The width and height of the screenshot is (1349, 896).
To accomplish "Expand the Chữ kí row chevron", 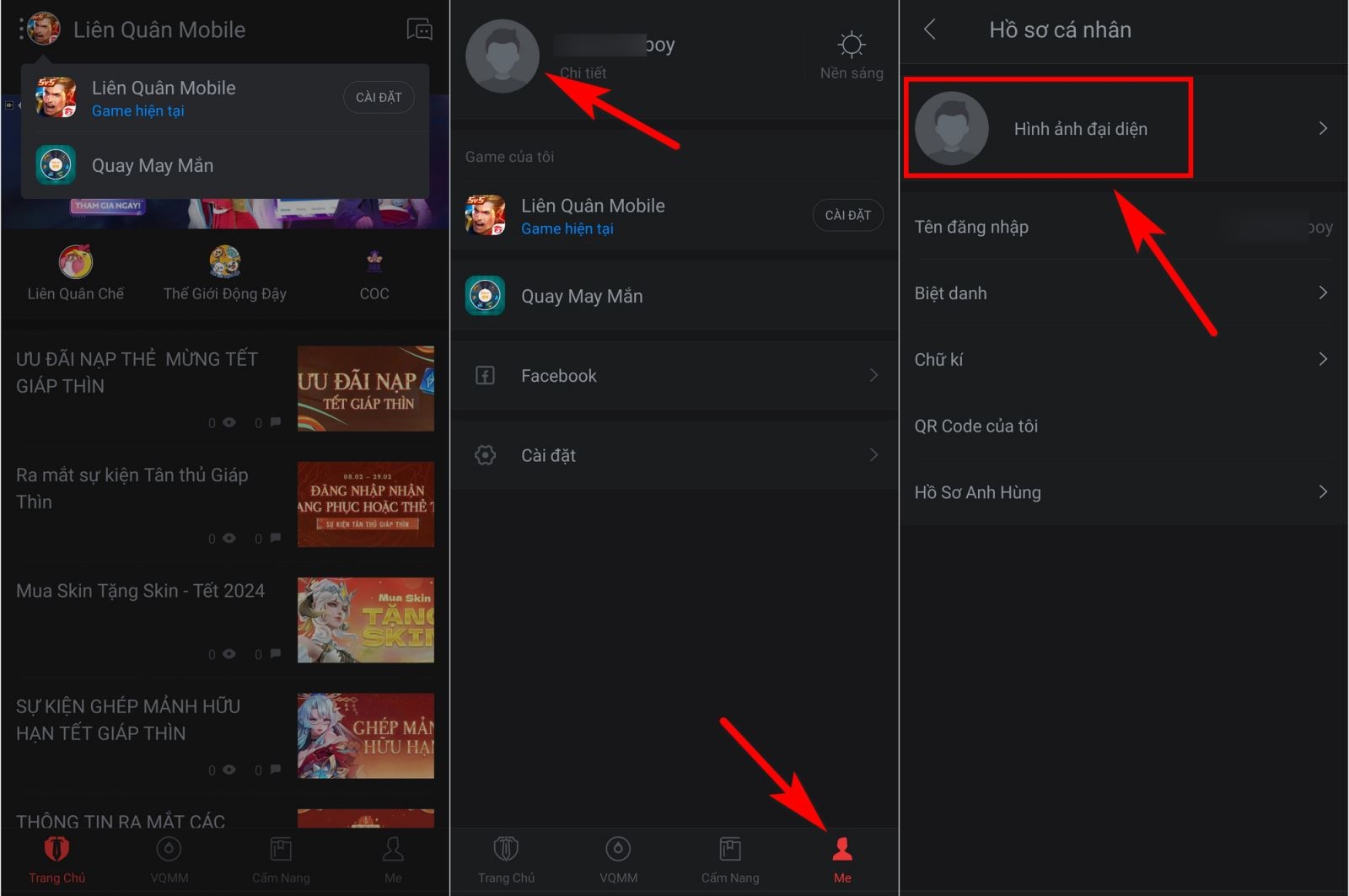I will click(x=1322, y=359).
